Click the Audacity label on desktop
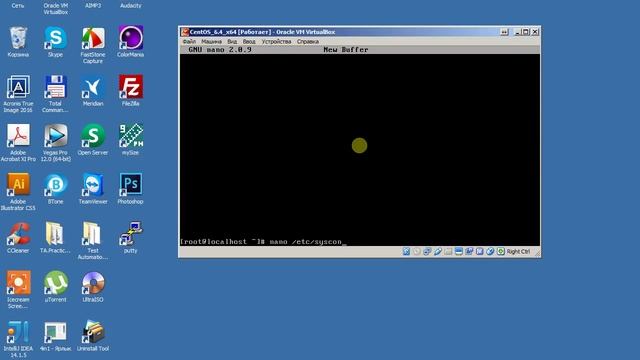This screenshot has height=360, width=640. [131, 6]
